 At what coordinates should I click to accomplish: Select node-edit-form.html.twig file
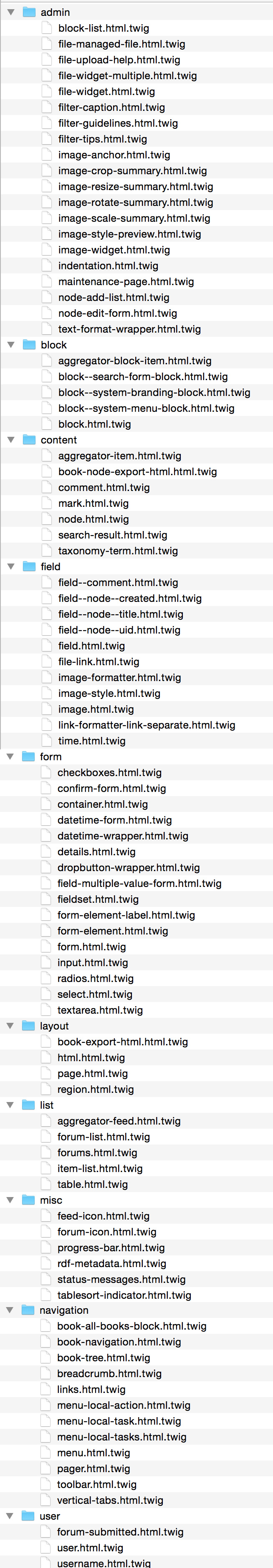pyautogui.click(x=118, y=313)
